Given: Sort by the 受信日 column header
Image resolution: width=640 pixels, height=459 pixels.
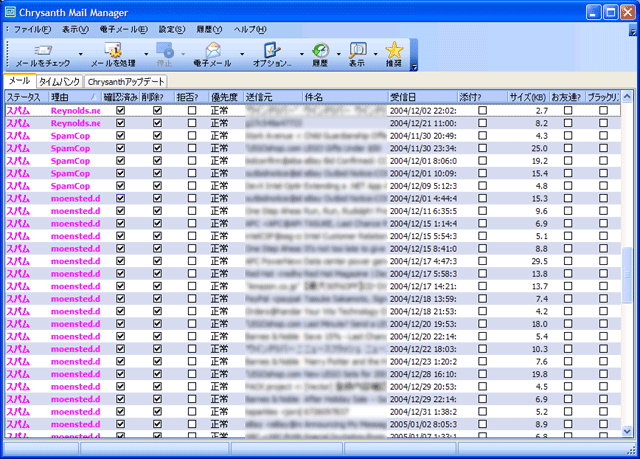Looking at the screenshot, I should coord(422,97).
